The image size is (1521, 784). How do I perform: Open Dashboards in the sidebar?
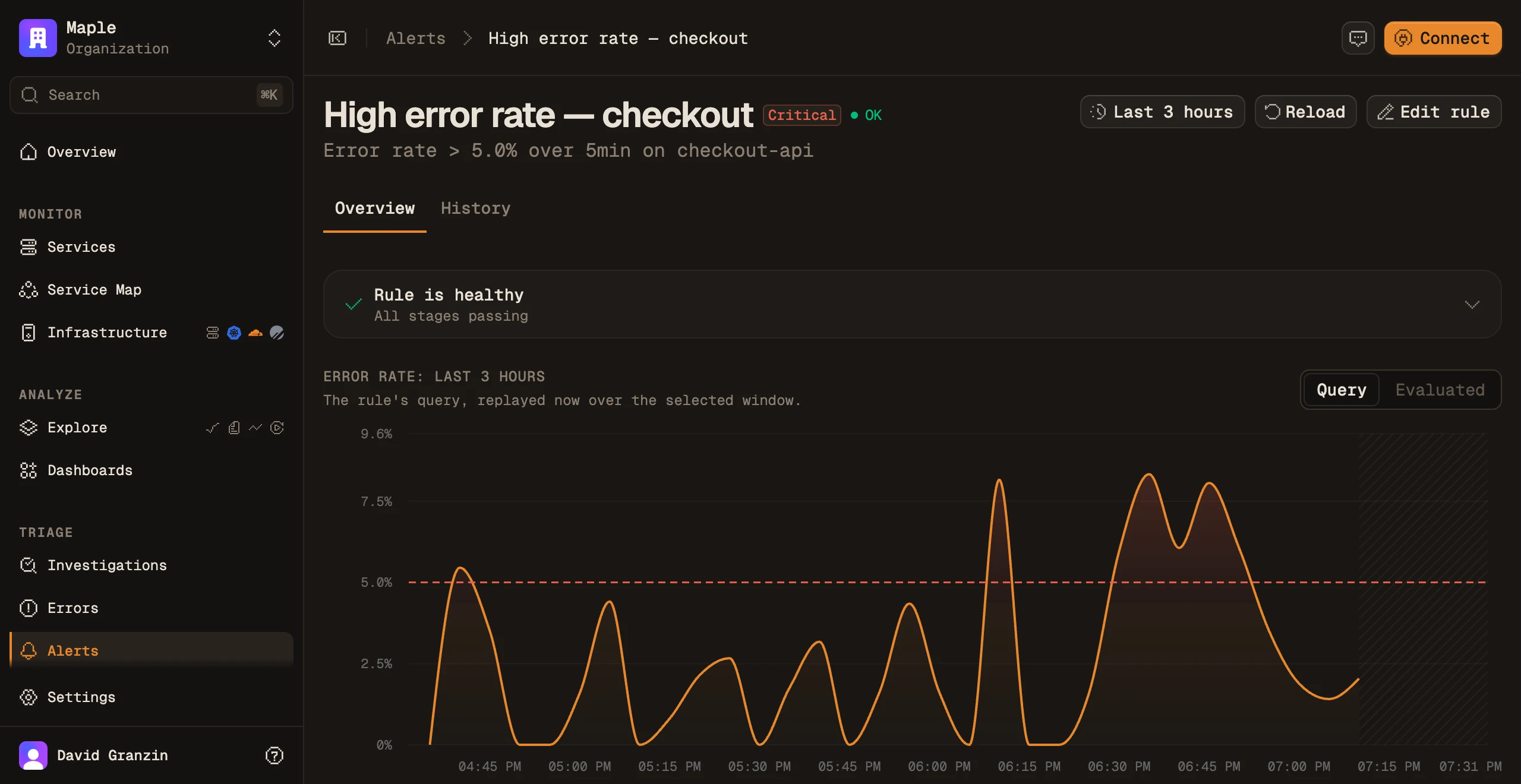(x=152, y=470)
